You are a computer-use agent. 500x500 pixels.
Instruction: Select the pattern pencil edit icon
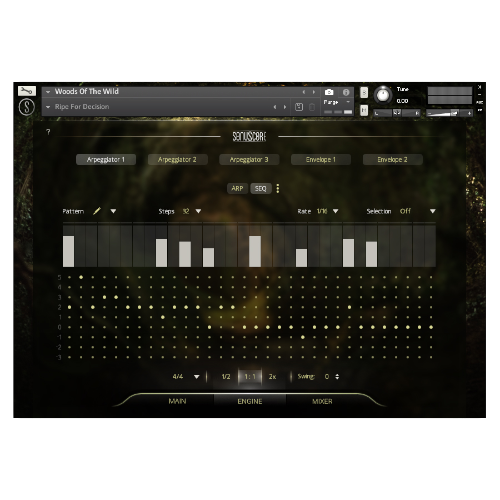point(97,211)
